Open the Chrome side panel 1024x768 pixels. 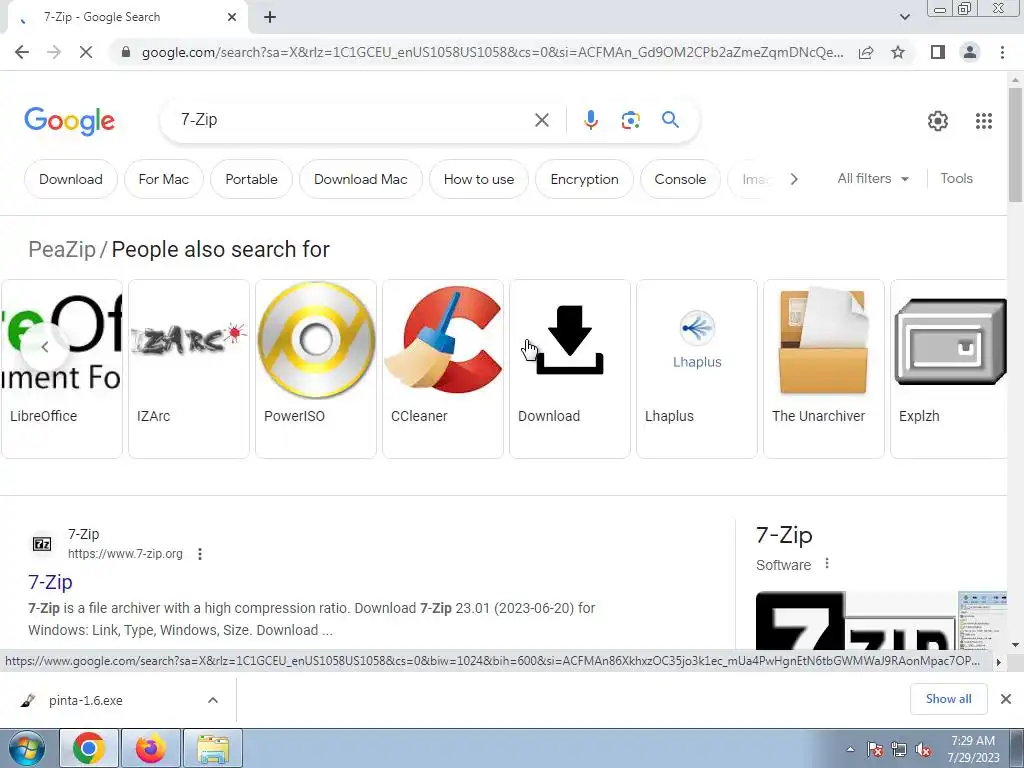(x=938, y=52)
